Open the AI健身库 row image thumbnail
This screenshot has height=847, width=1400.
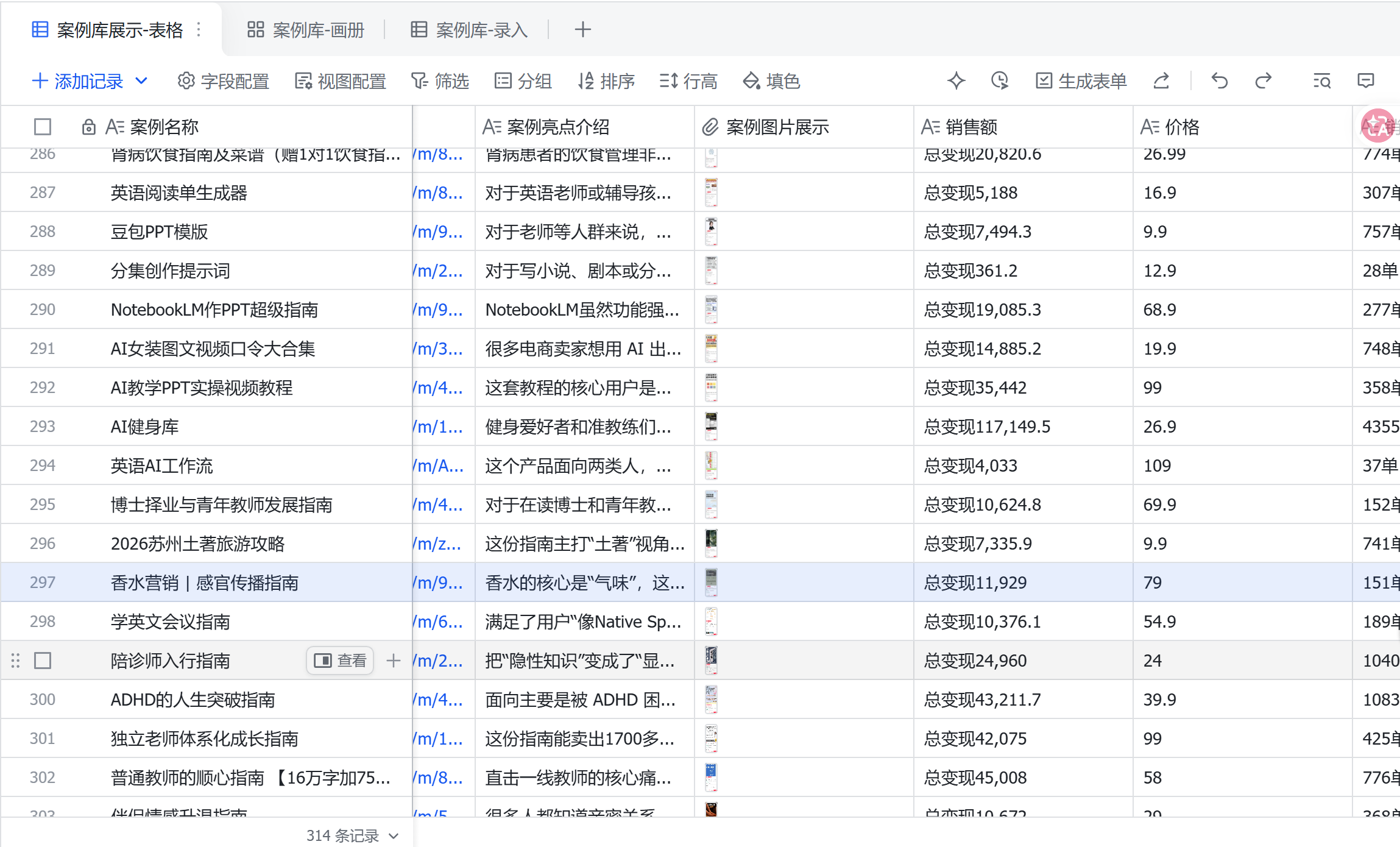pos(711,427)
